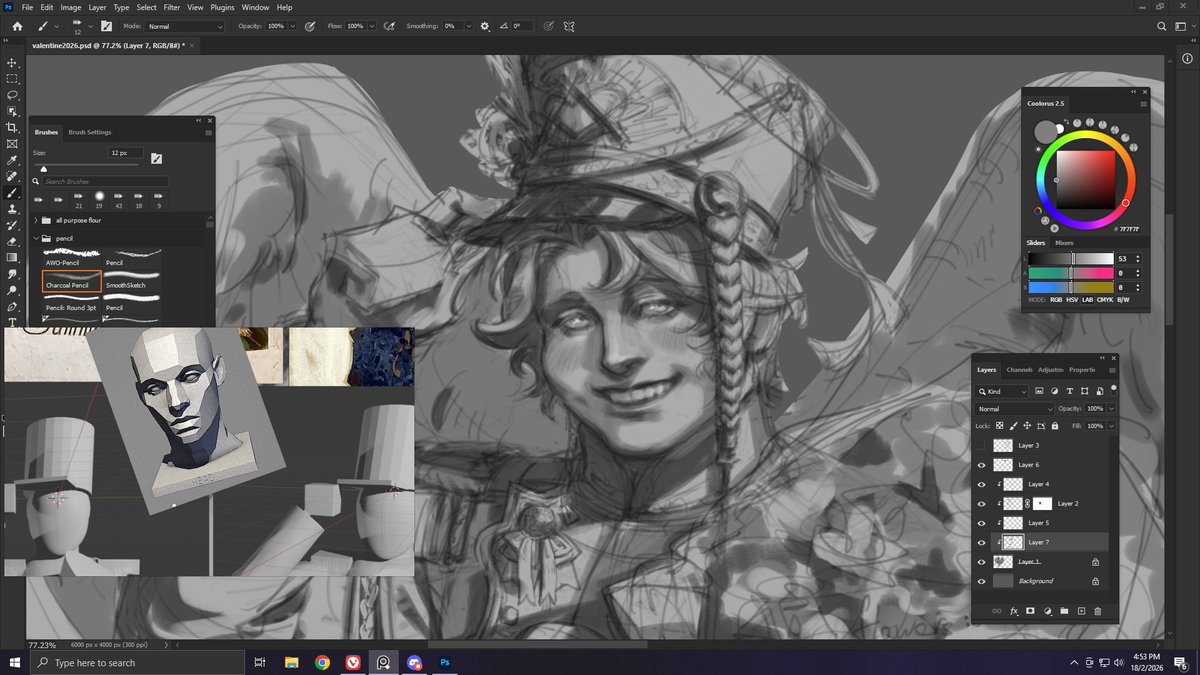Filter layers by type layers

[1071, 392]
